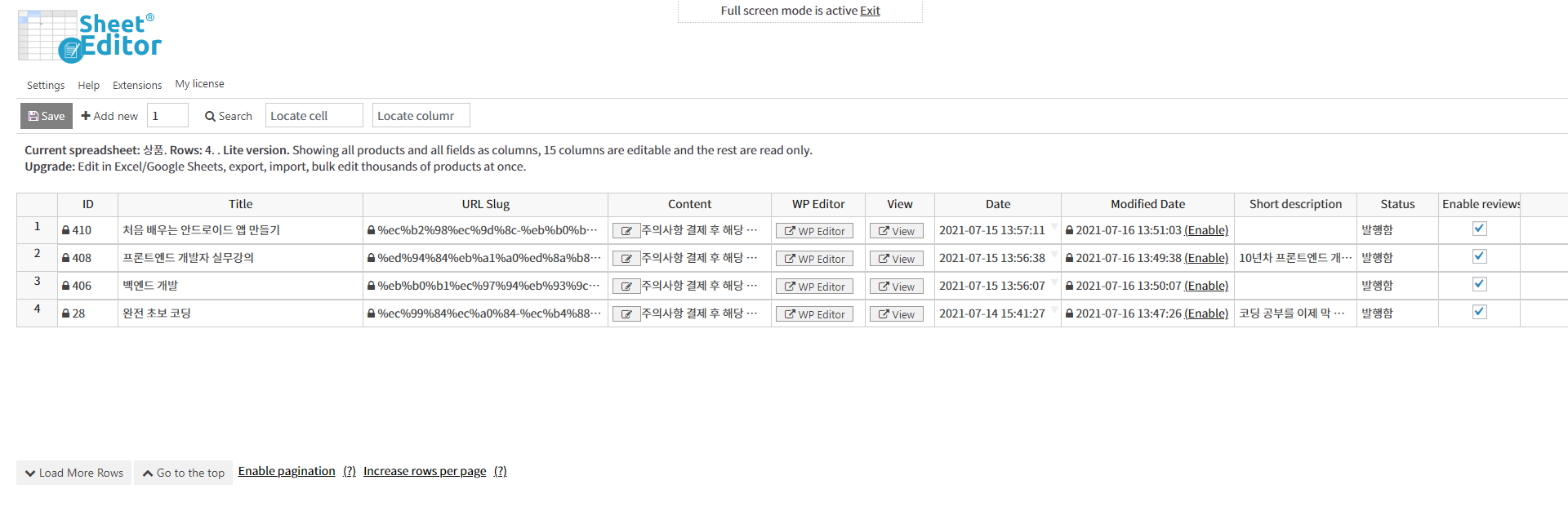Open content editor for row 406

click(x=626, y=287)
